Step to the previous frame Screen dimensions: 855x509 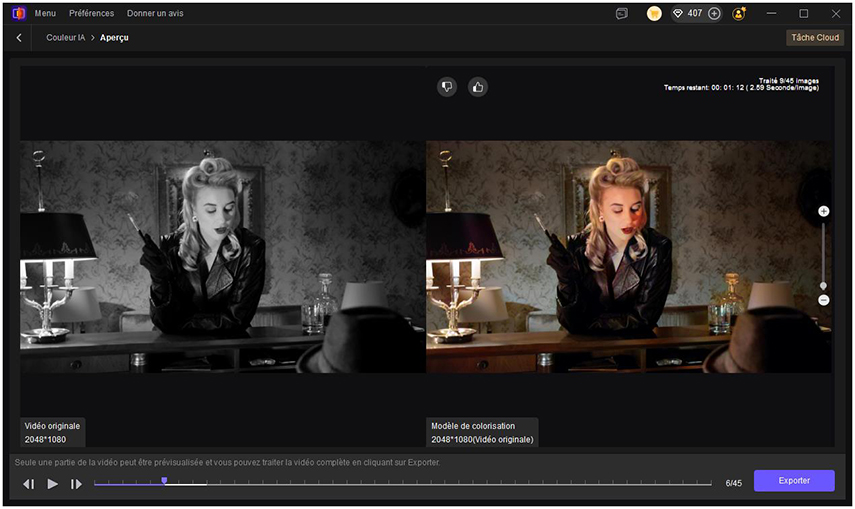coord(29,484)
